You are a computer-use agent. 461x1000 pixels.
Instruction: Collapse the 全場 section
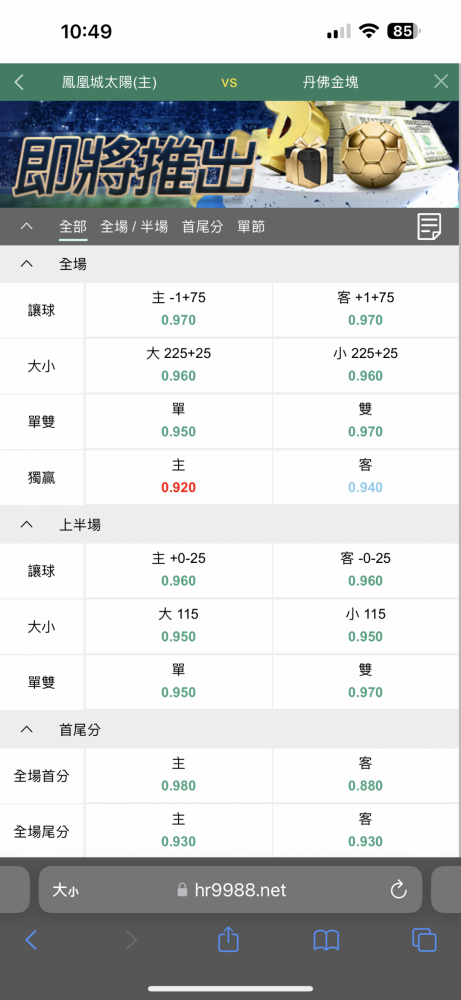(26, 264)
